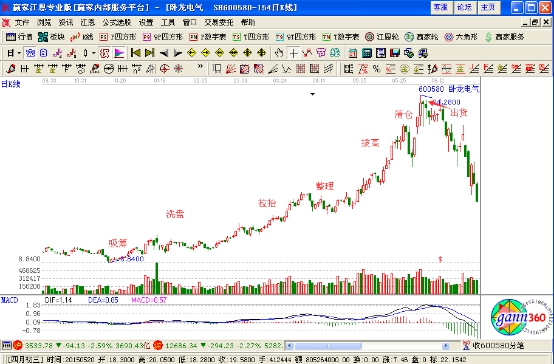Open the 行情 quotes view

pyautogui.click(x=19, y=37)
